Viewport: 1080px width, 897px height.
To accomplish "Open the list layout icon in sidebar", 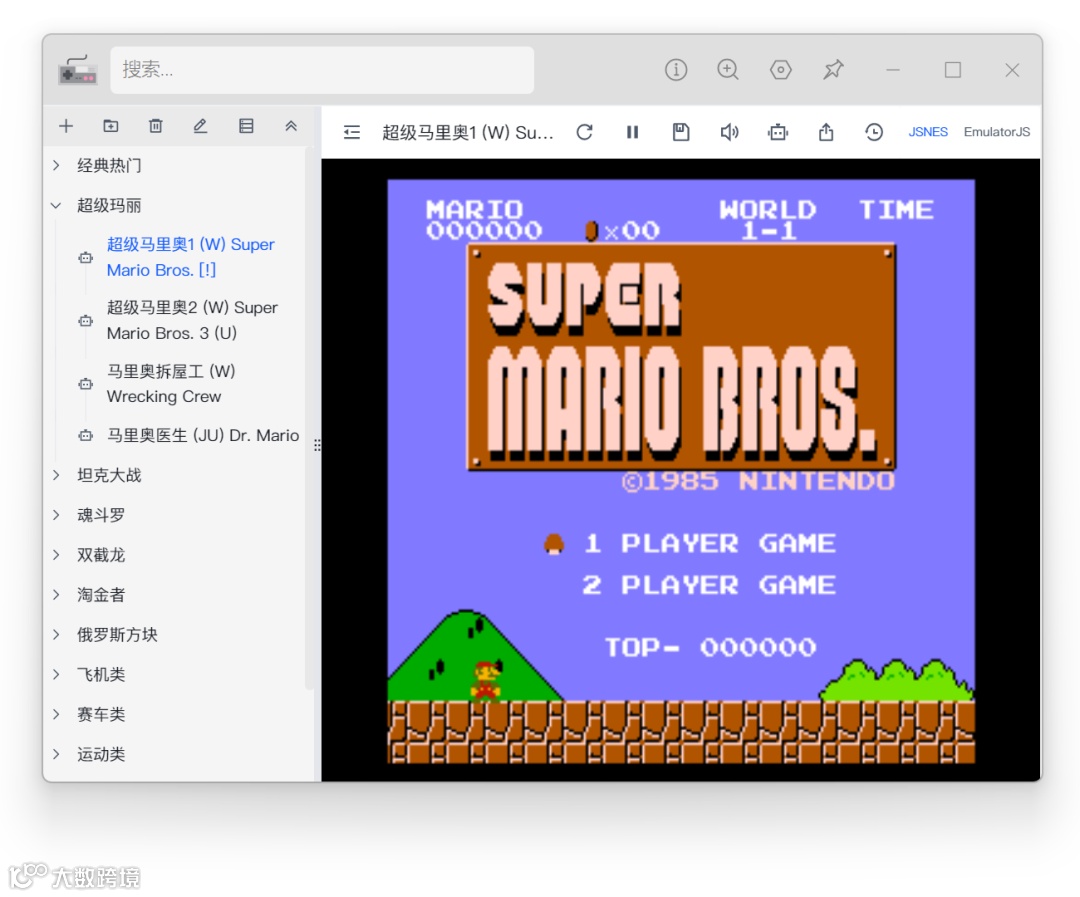I will point(246,126).
